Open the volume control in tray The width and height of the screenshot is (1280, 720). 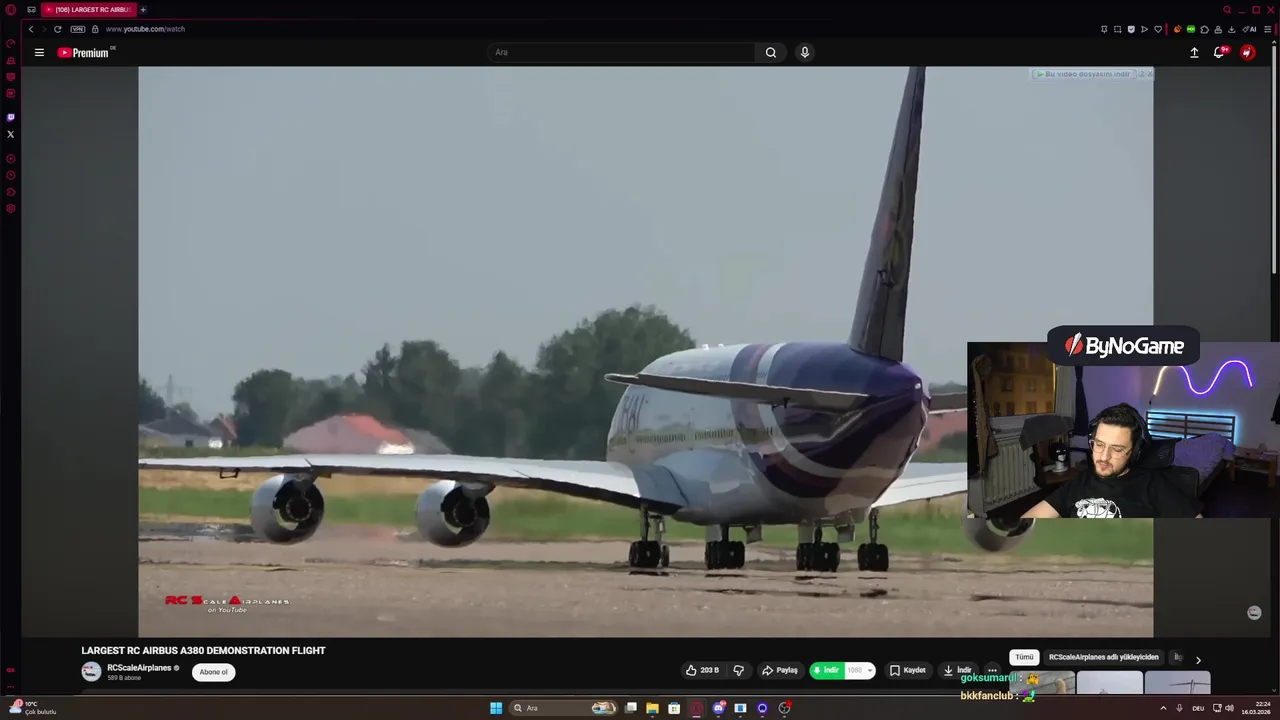[x=1229, y=708]
